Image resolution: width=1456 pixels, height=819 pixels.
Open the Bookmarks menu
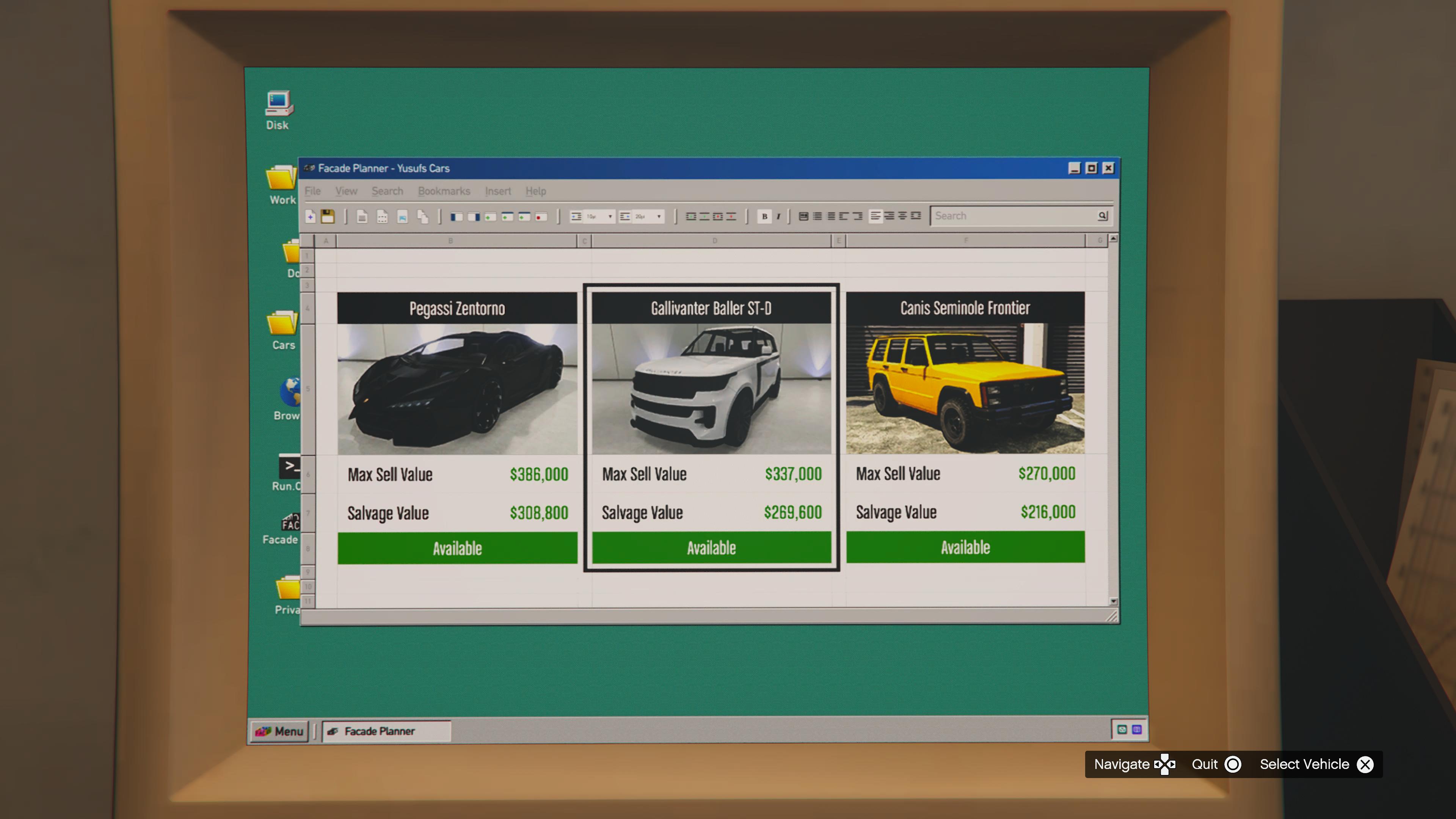(x=444, y=191)
